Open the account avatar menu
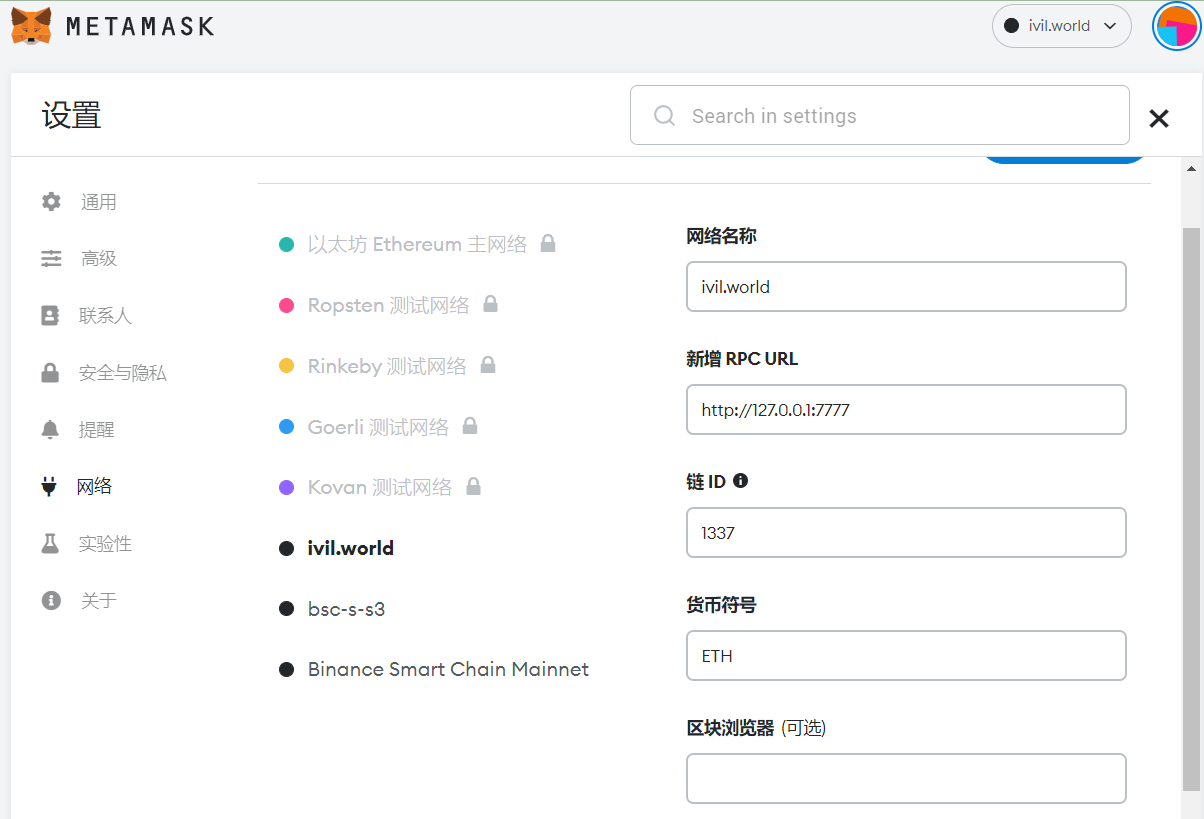This screenshot has width=1204, height=819. [1176, 26]
